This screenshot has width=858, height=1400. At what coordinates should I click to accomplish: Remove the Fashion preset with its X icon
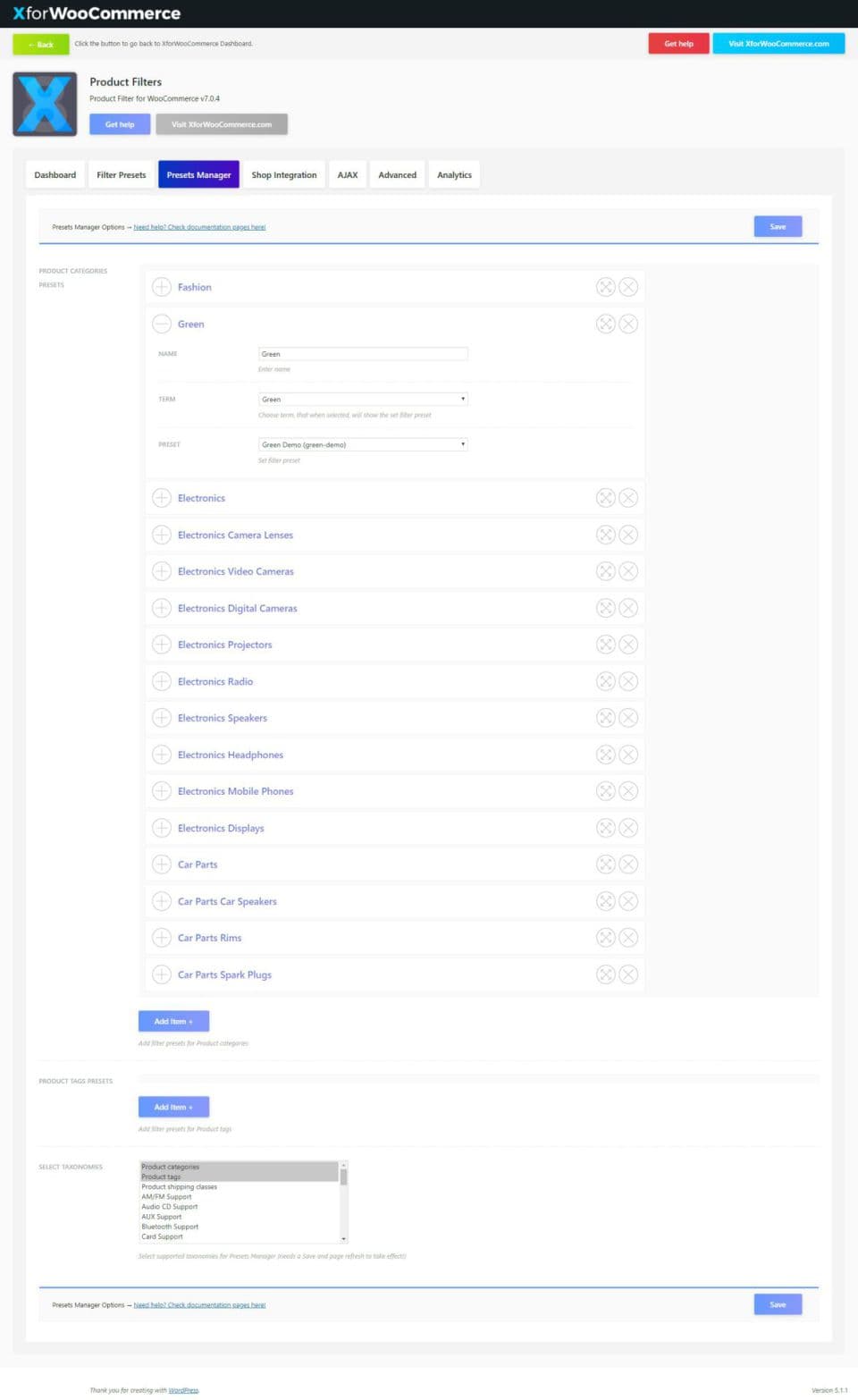click(x=628, y=287)
